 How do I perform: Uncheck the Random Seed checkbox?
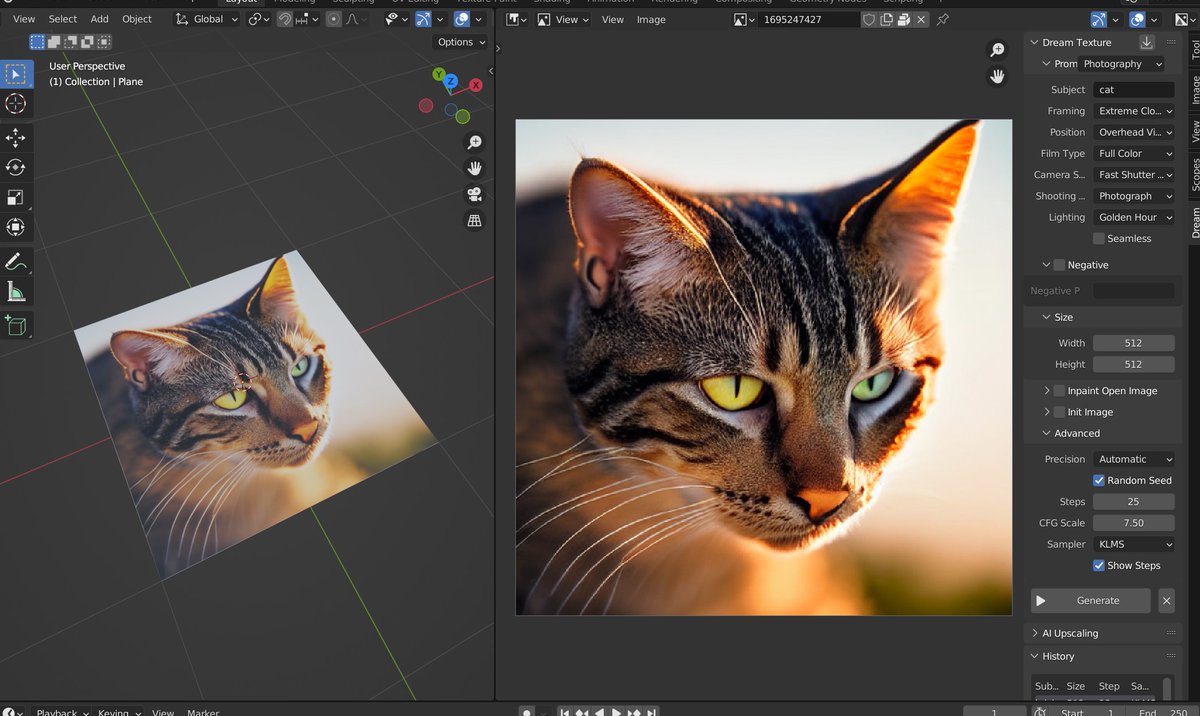pyautogui.click(x=1099, y=480)
